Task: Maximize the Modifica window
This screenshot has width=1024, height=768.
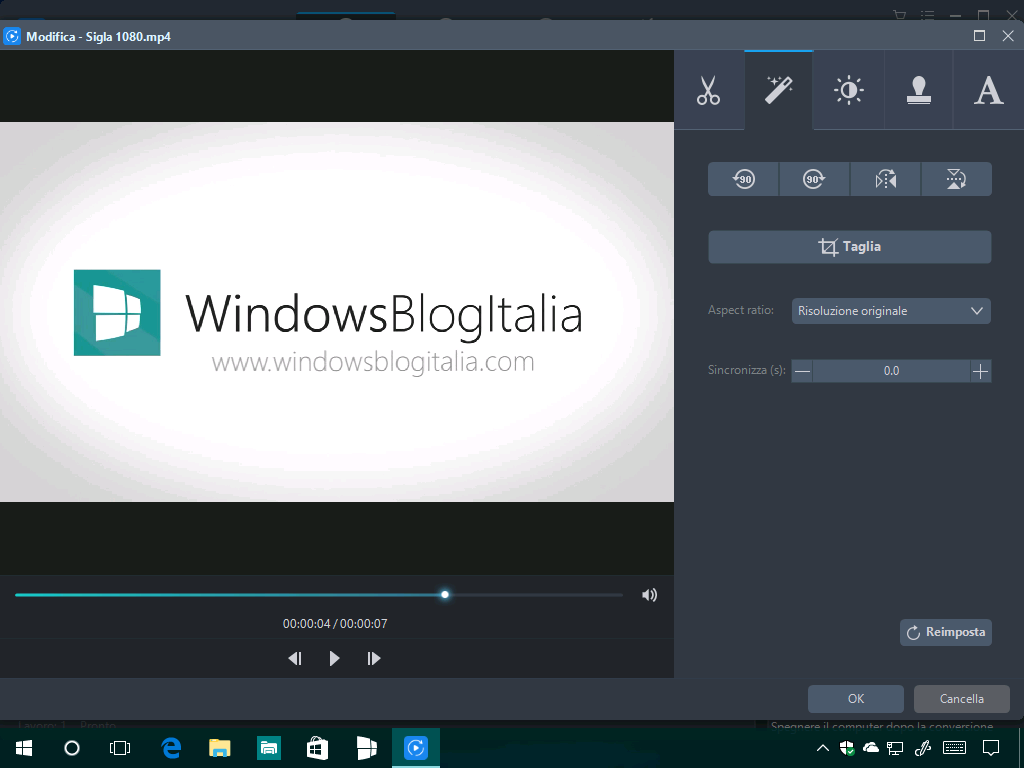Action: coord(979,36)
